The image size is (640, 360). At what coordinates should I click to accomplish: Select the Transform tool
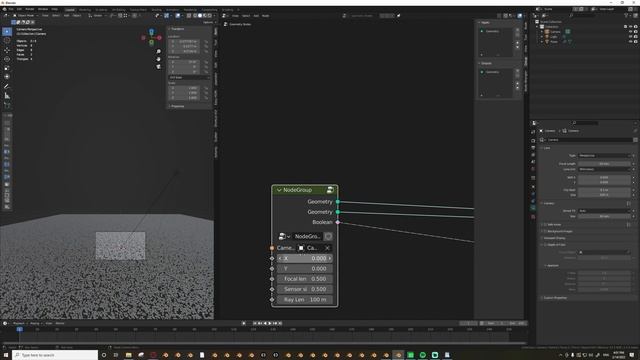[x=7, y=77]
